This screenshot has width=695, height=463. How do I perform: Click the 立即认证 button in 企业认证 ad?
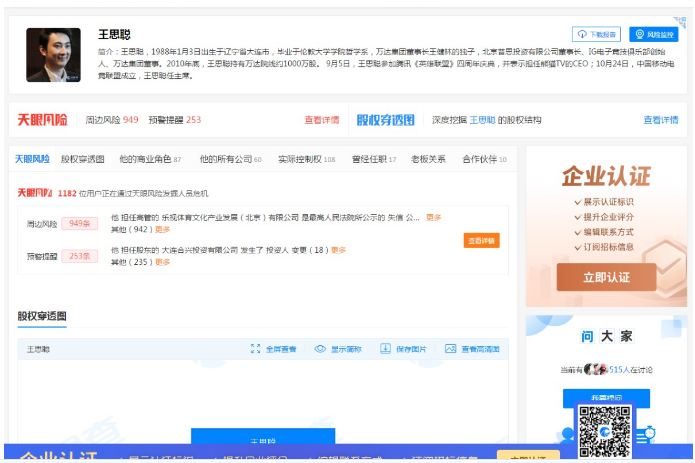[x=606, y=277]
